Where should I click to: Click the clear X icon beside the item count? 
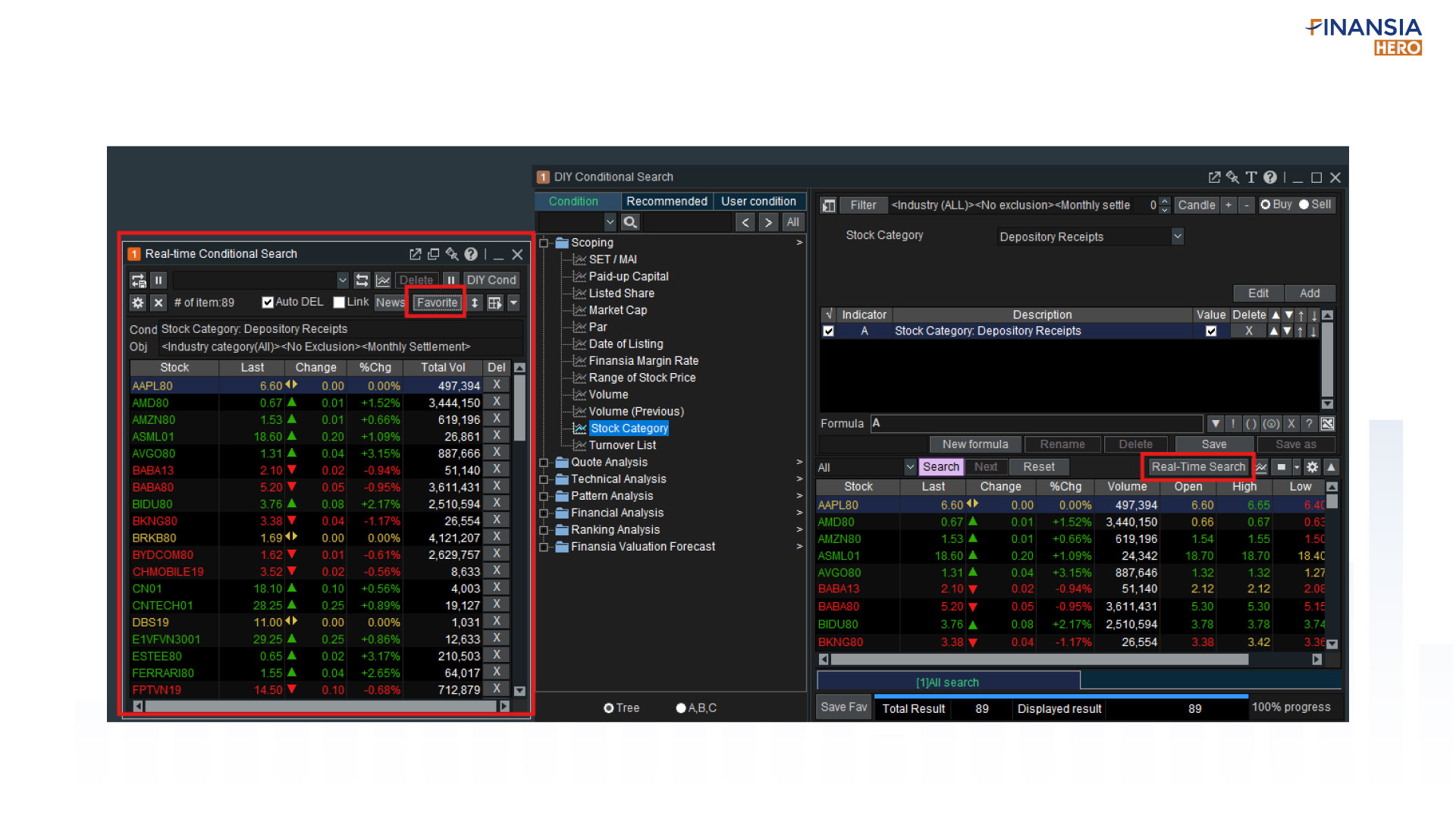point(158,303)
